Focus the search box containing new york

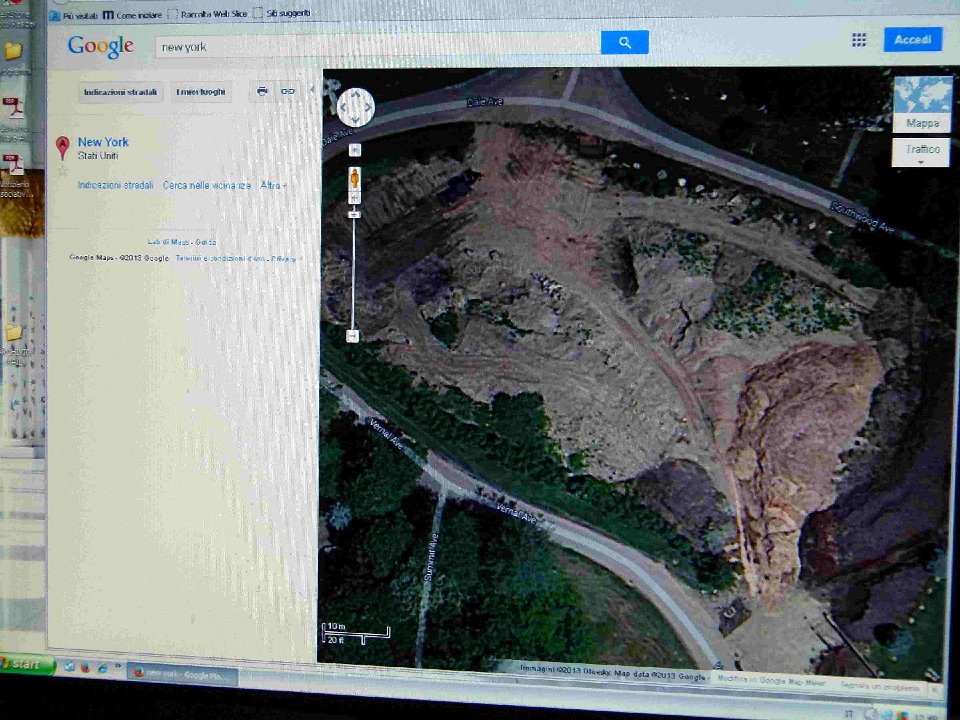377,47
